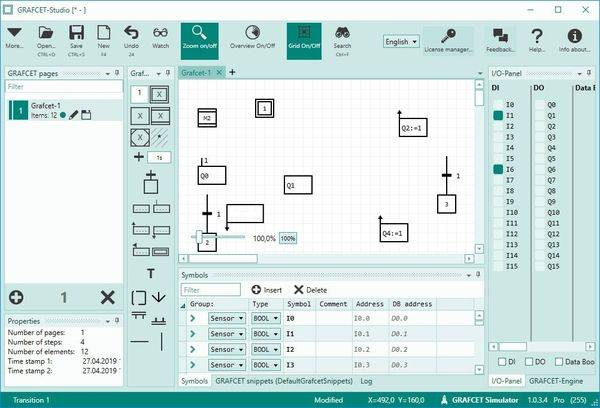Switch to the Grafcet-1 editor tab
This screenshot has width=600, height=408.
point(196,73)
